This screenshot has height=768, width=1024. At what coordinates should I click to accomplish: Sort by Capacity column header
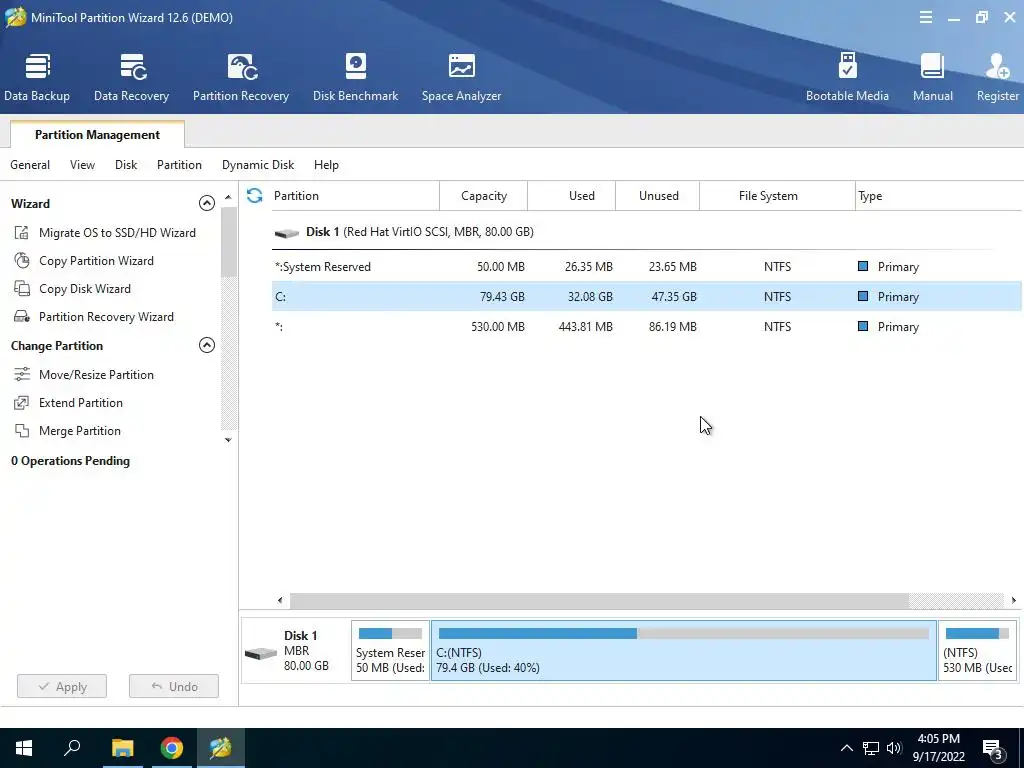coord(483,195)
